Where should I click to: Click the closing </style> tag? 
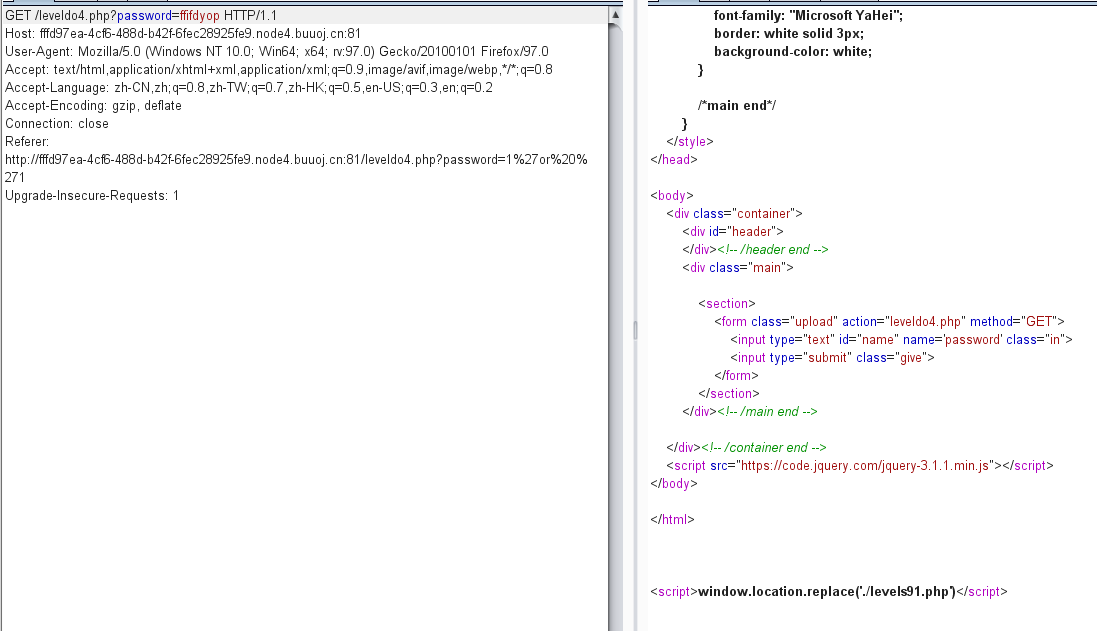[690, 141]
